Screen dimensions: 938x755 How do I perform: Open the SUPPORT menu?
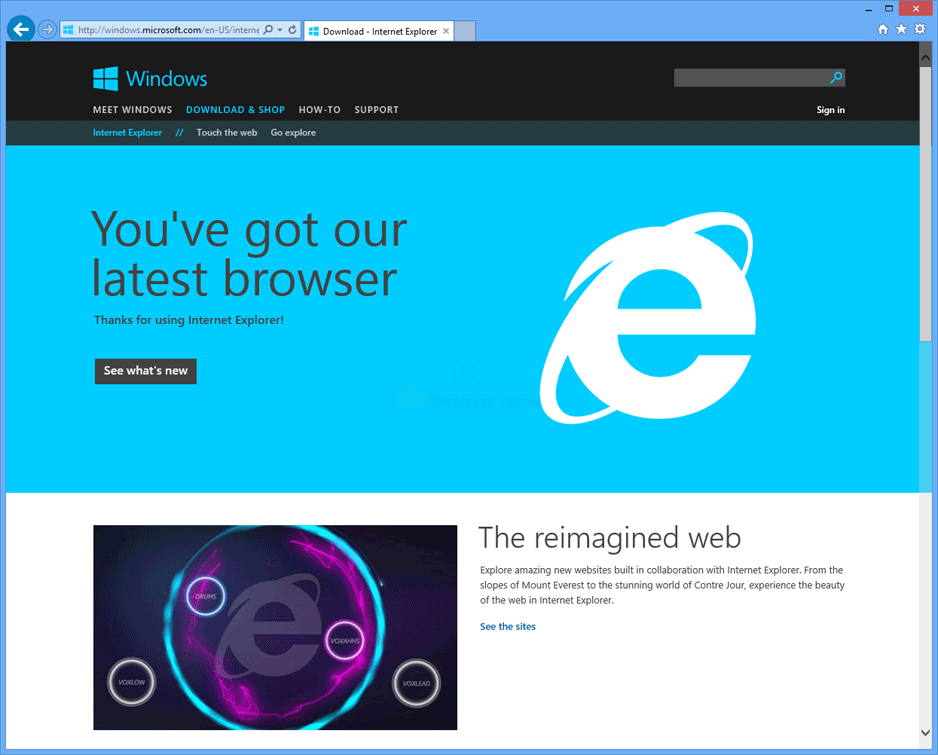coord(376,109)
